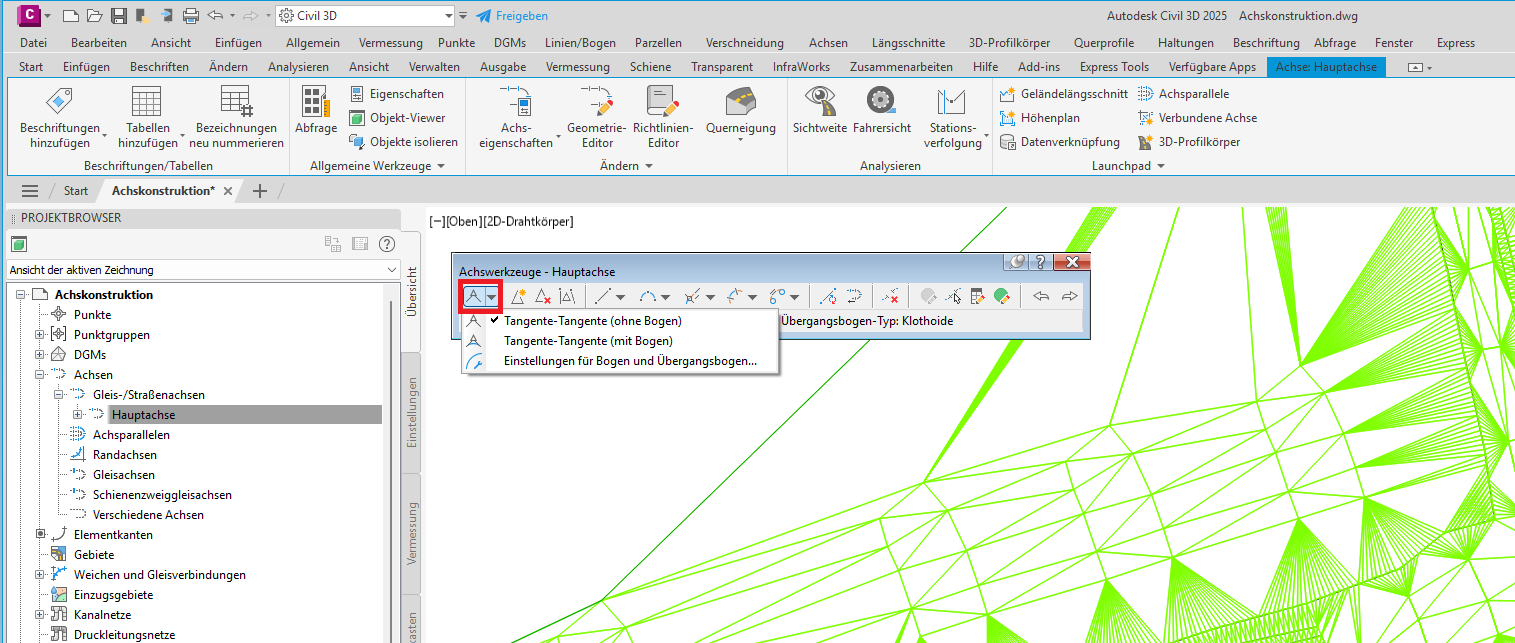The image size is (1515, 643).
Task: Click the Plot printer icon in quick access toolbar
Action: (x=191, y=16)
